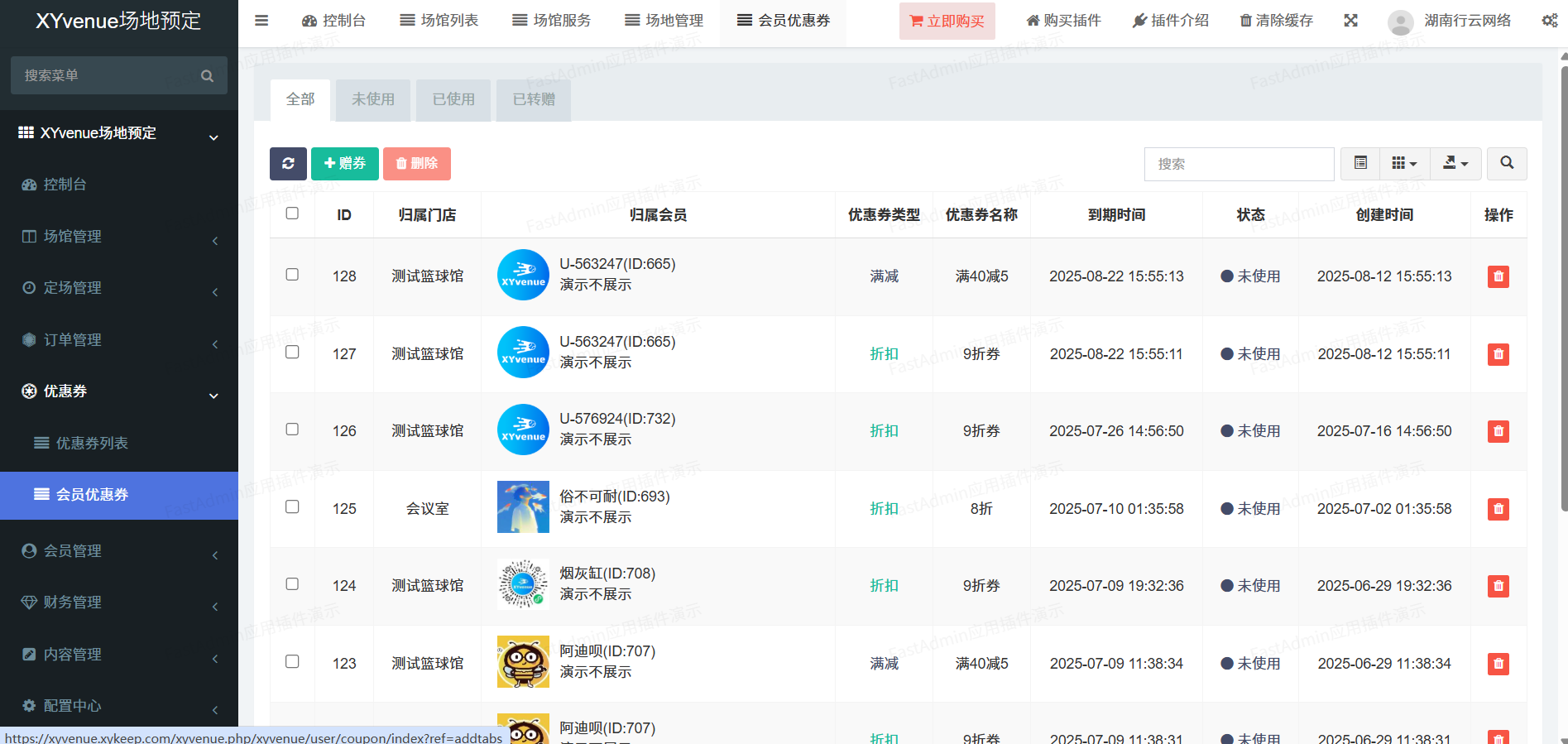This screenshot has width=1568, height=744.
Task: Open the columns visibility dropdown
Action: point(1404,164)
